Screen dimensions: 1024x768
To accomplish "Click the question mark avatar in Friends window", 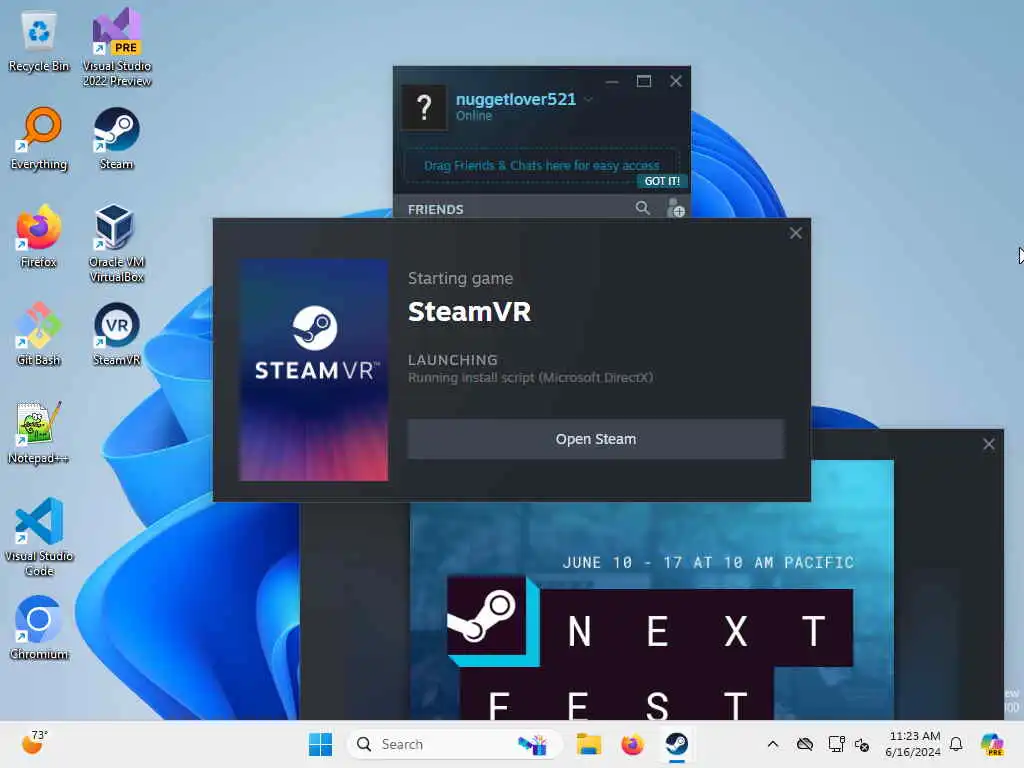I will (424, 106).
